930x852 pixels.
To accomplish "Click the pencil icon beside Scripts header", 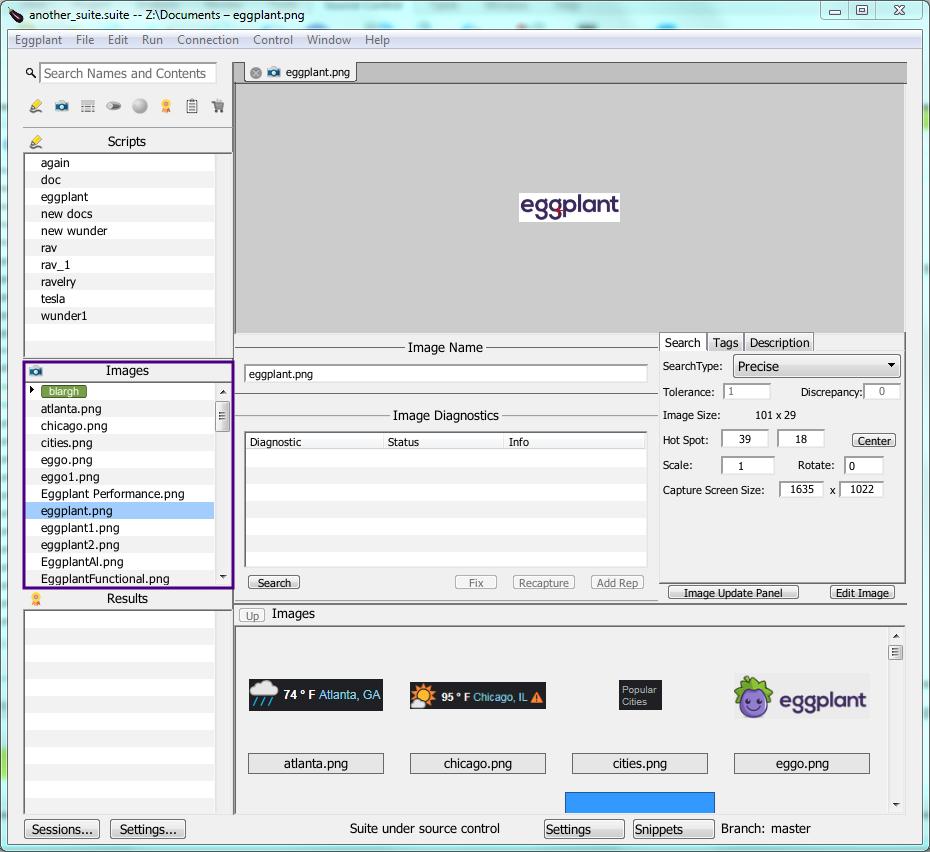I will 36,142.
